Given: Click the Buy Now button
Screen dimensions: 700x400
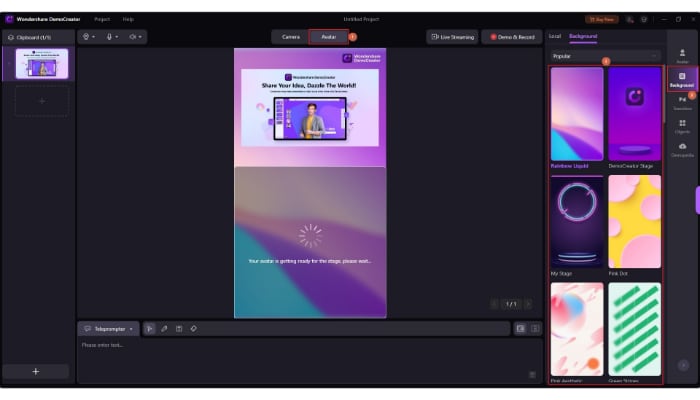Looking at the screenshot, I should coord(602,19).
